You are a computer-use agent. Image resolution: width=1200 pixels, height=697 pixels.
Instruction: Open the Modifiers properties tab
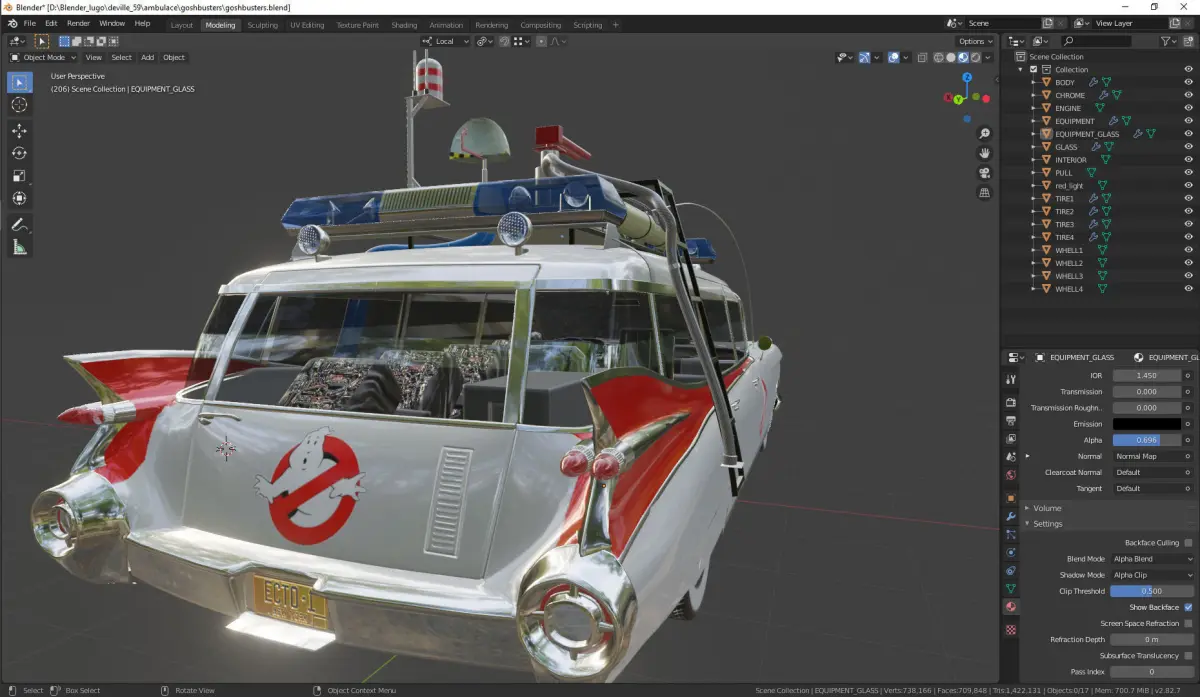1011,516
